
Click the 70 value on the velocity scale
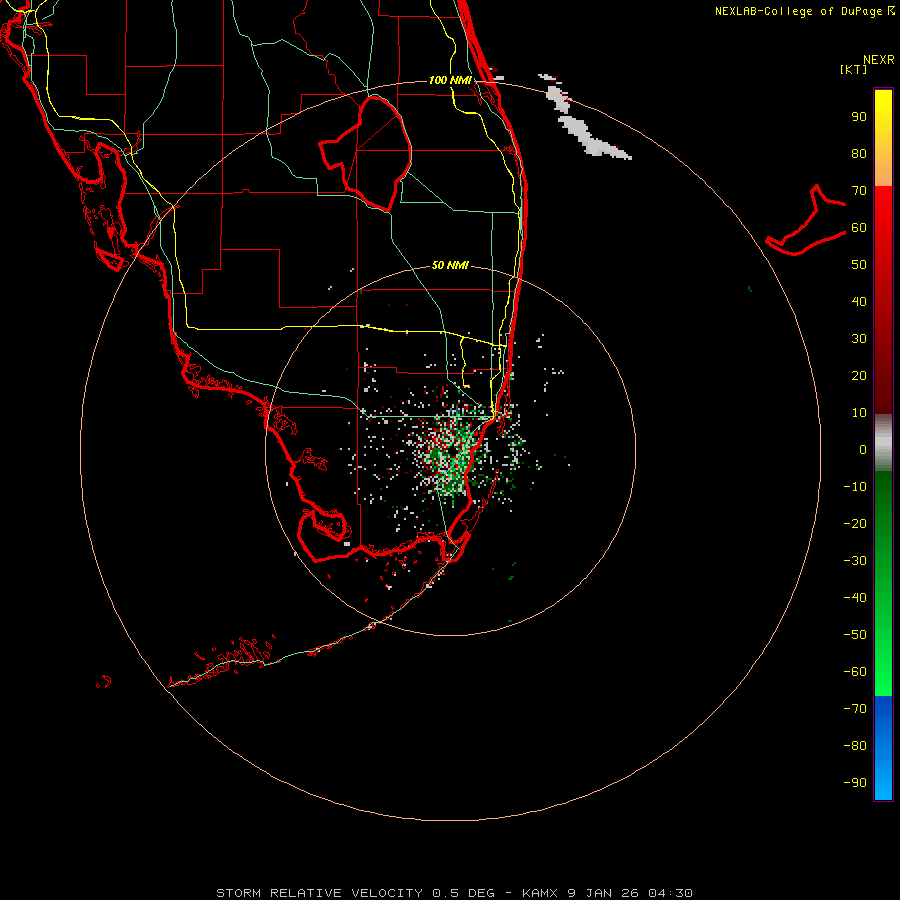click(x=859, y=191)
